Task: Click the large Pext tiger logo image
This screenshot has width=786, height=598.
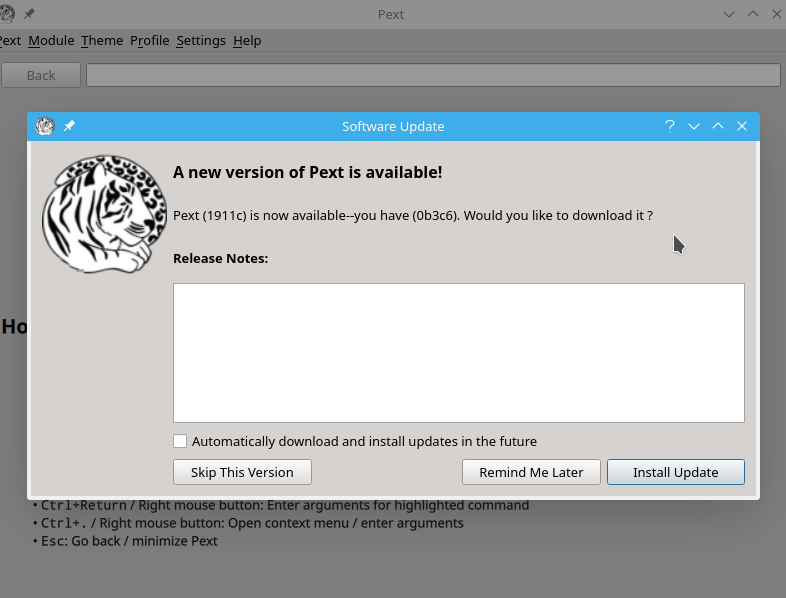Action: [104, 214]
